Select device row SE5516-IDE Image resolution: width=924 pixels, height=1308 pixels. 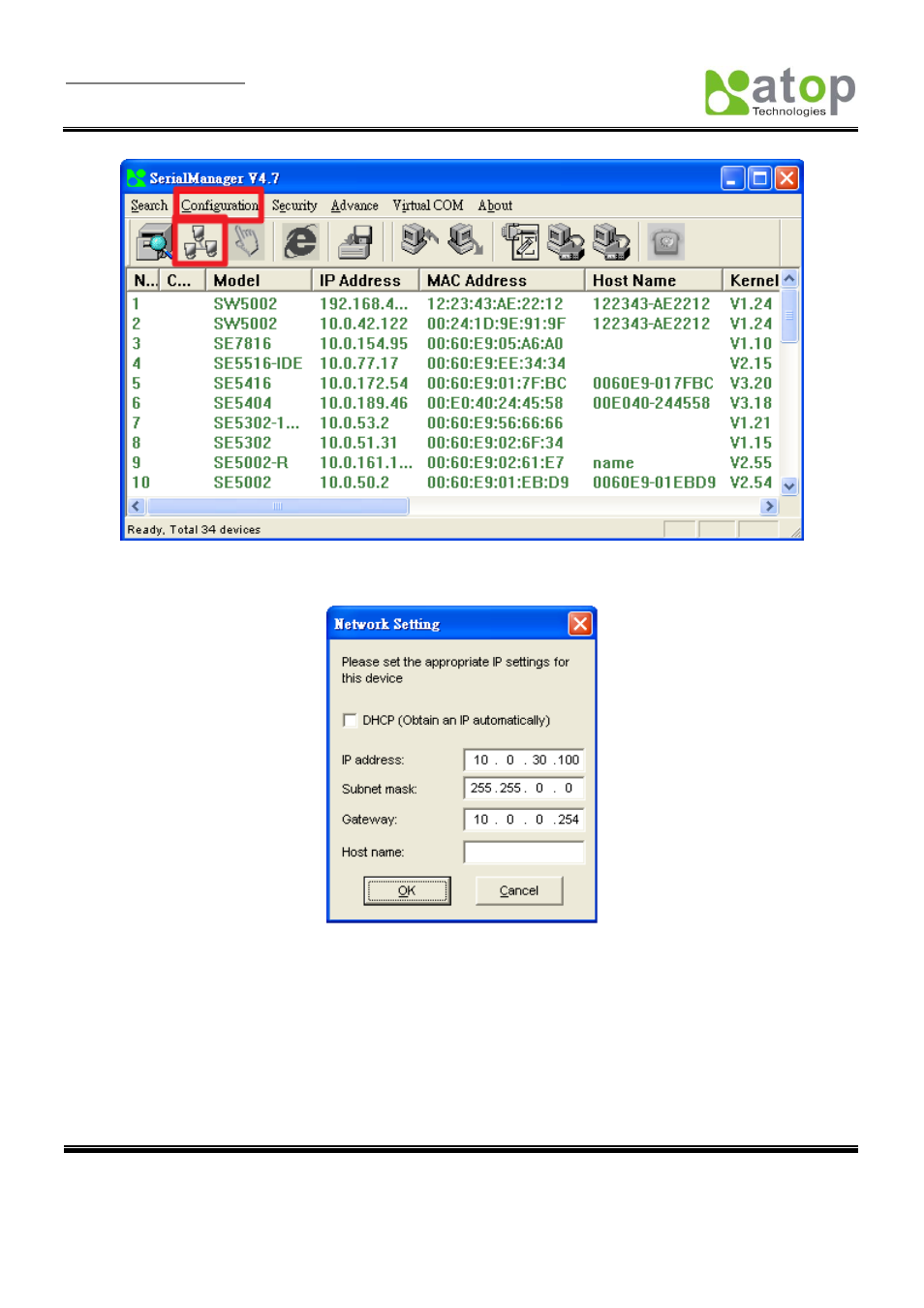pos(453,363)
